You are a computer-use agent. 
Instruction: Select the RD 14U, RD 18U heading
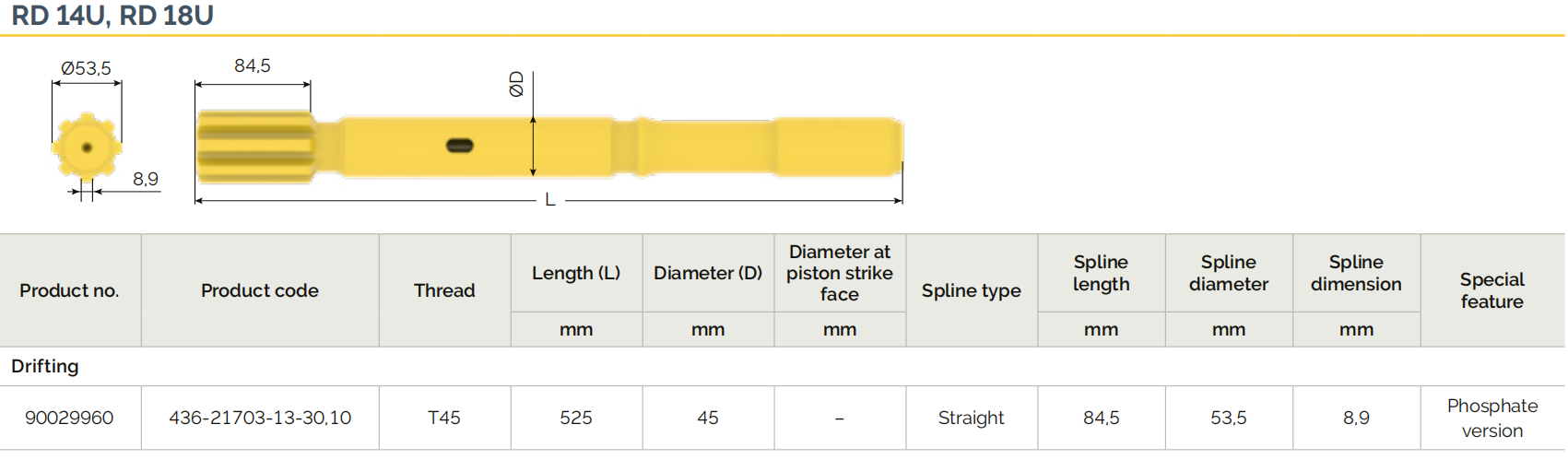click(x=112, y=16)
